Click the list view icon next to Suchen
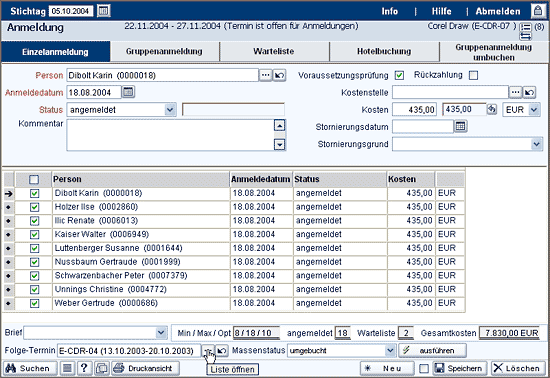 67,368
